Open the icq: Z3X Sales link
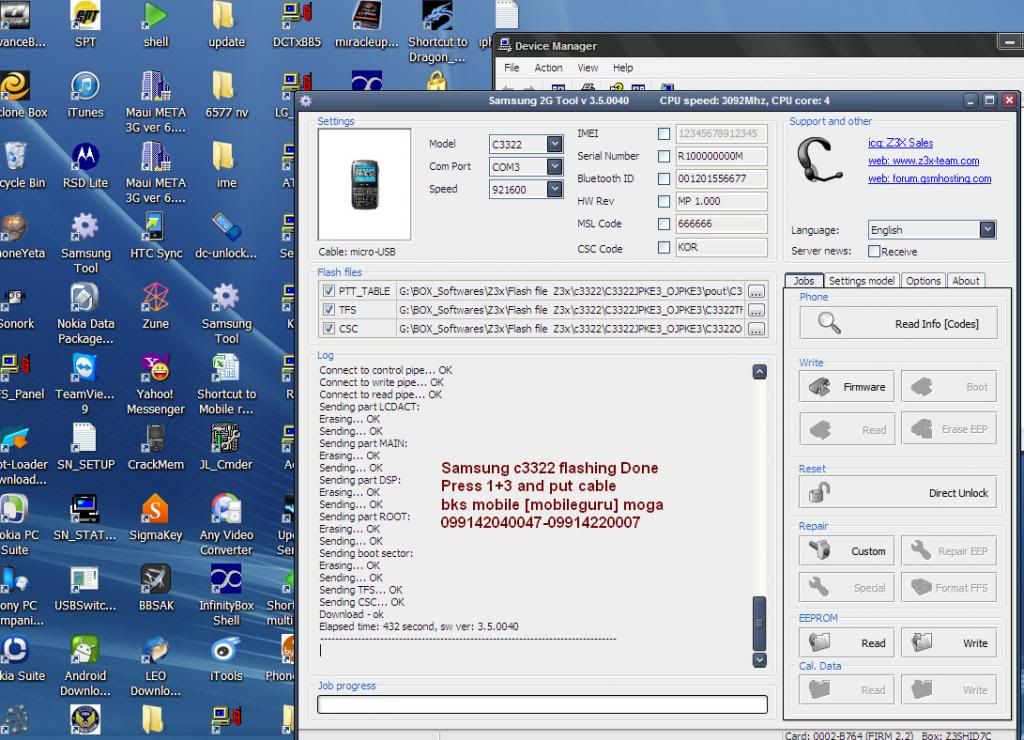This screenshot has height=740, width=1024. click(x=900, y=142)
